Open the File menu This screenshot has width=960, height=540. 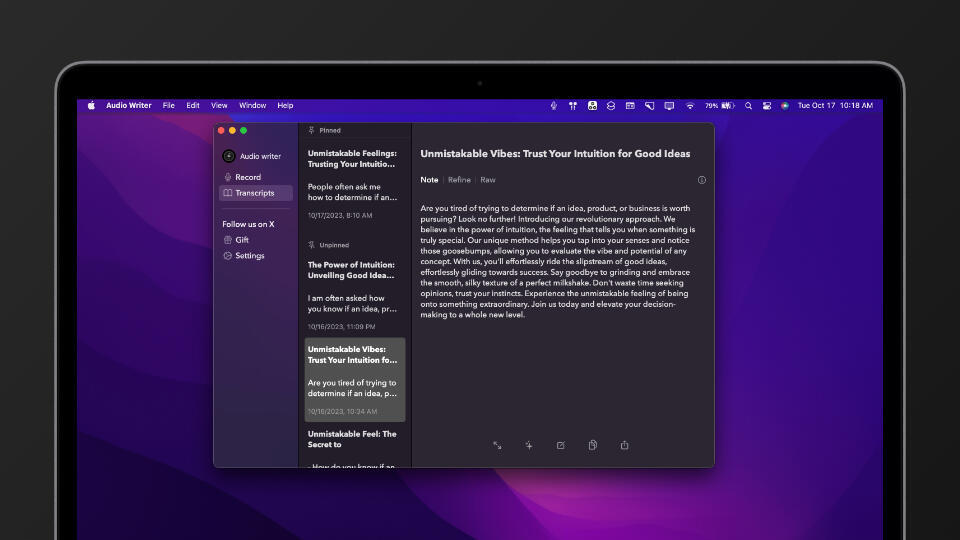(x=169, y=105)
